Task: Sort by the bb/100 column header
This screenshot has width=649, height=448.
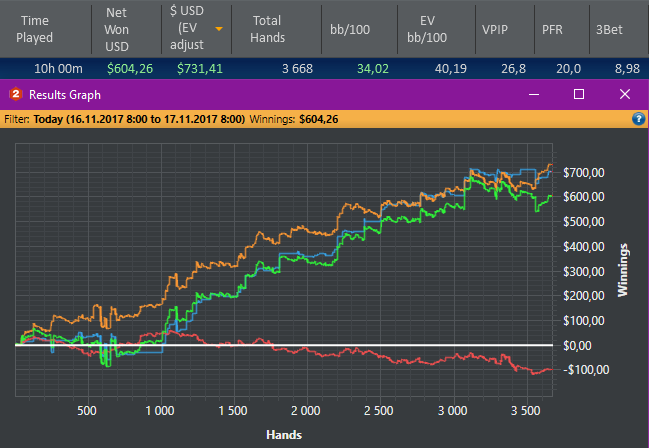Action: (x=350, y=29)
